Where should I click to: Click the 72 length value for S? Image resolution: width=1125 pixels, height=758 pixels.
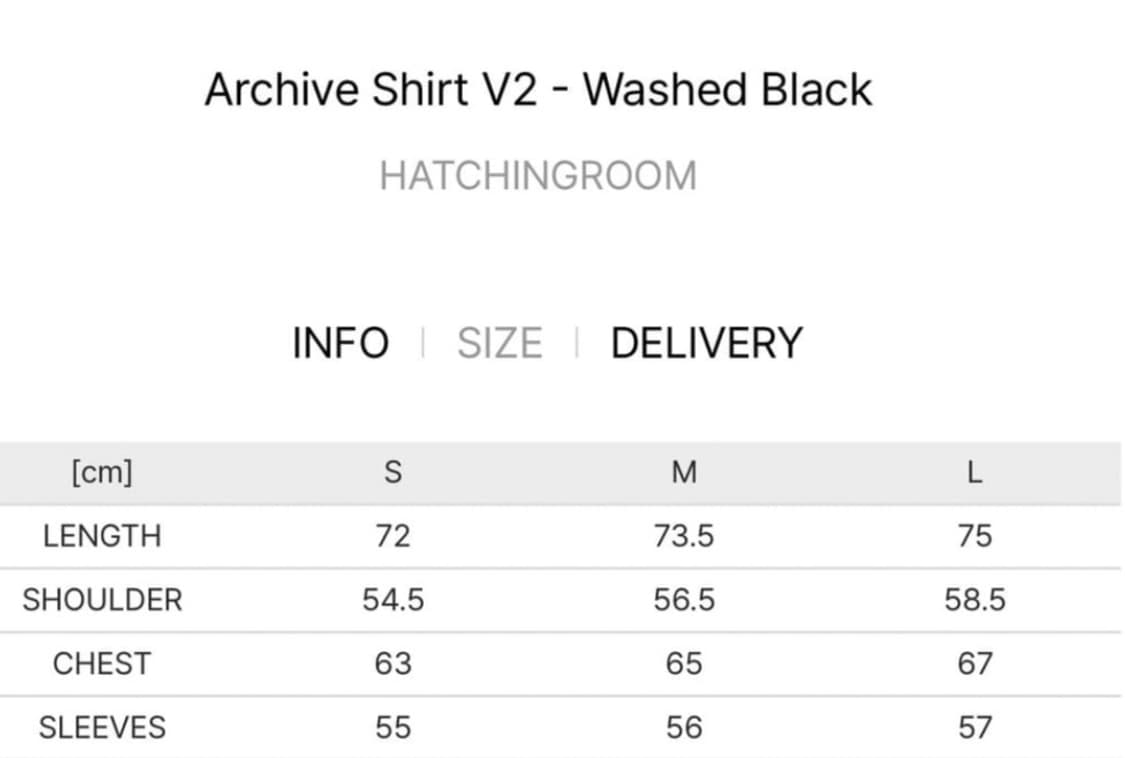point(393,536)
